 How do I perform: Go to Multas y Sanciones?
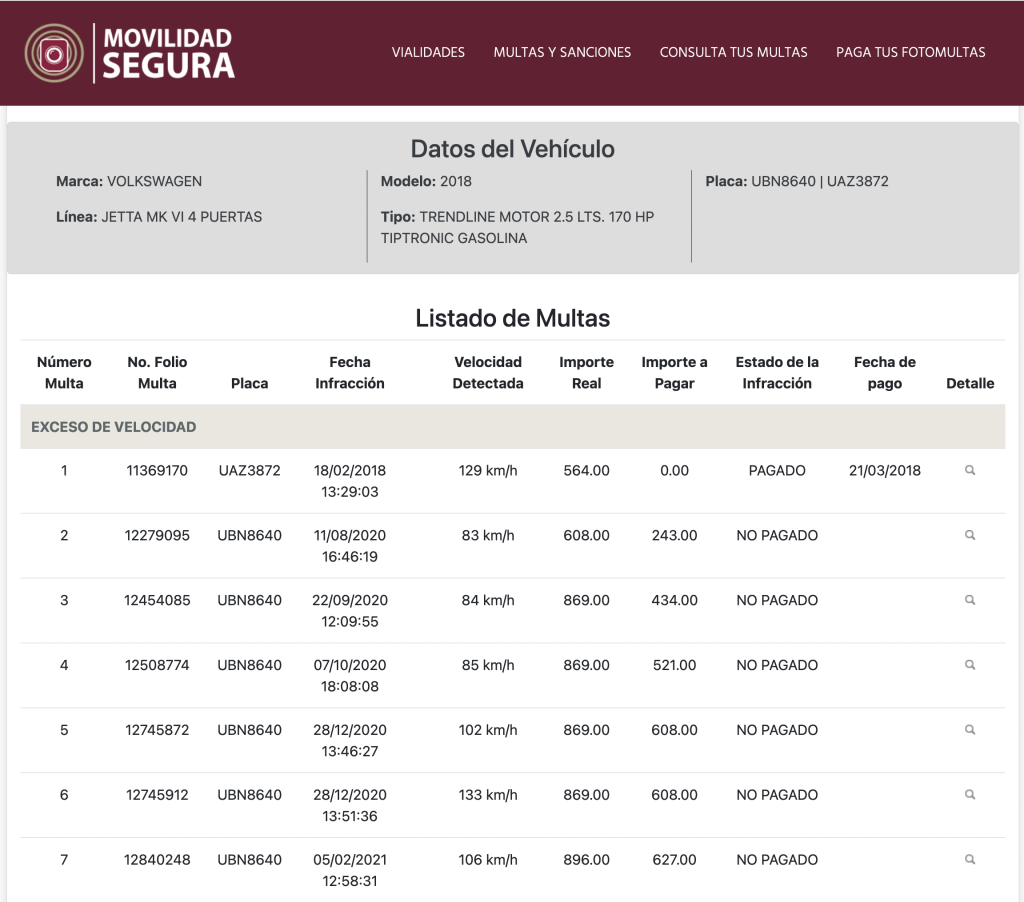point(562,52)
